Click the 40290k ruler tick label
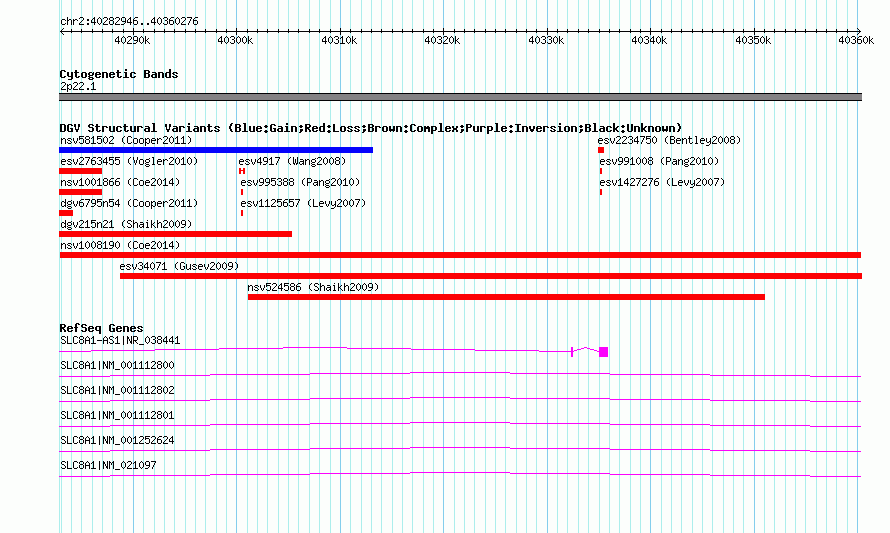This screenshot has width=890, height=533. pyautogui.click(x=132, y=40)
